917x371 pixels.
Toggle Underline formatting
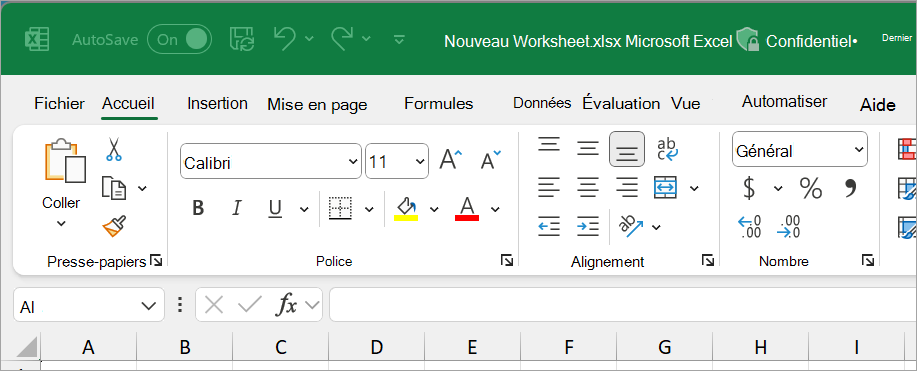tap(275, 208)
